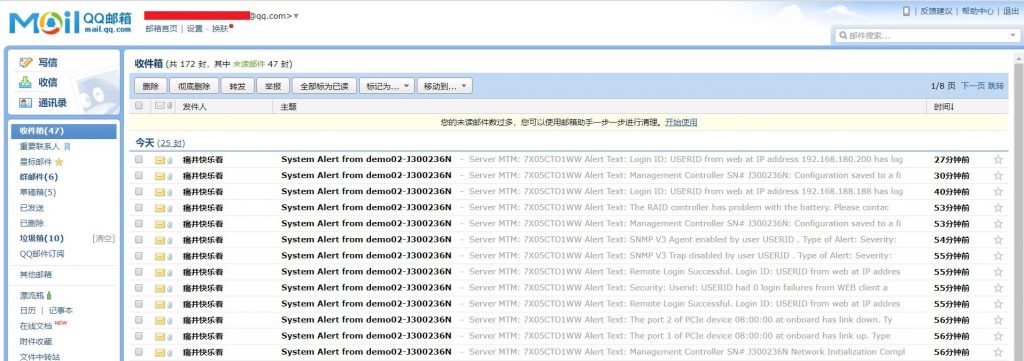This screenshot has height=361, width=1024.
Task: Check the box for the 27分钟前 email
Action: (x=138, y=159)
